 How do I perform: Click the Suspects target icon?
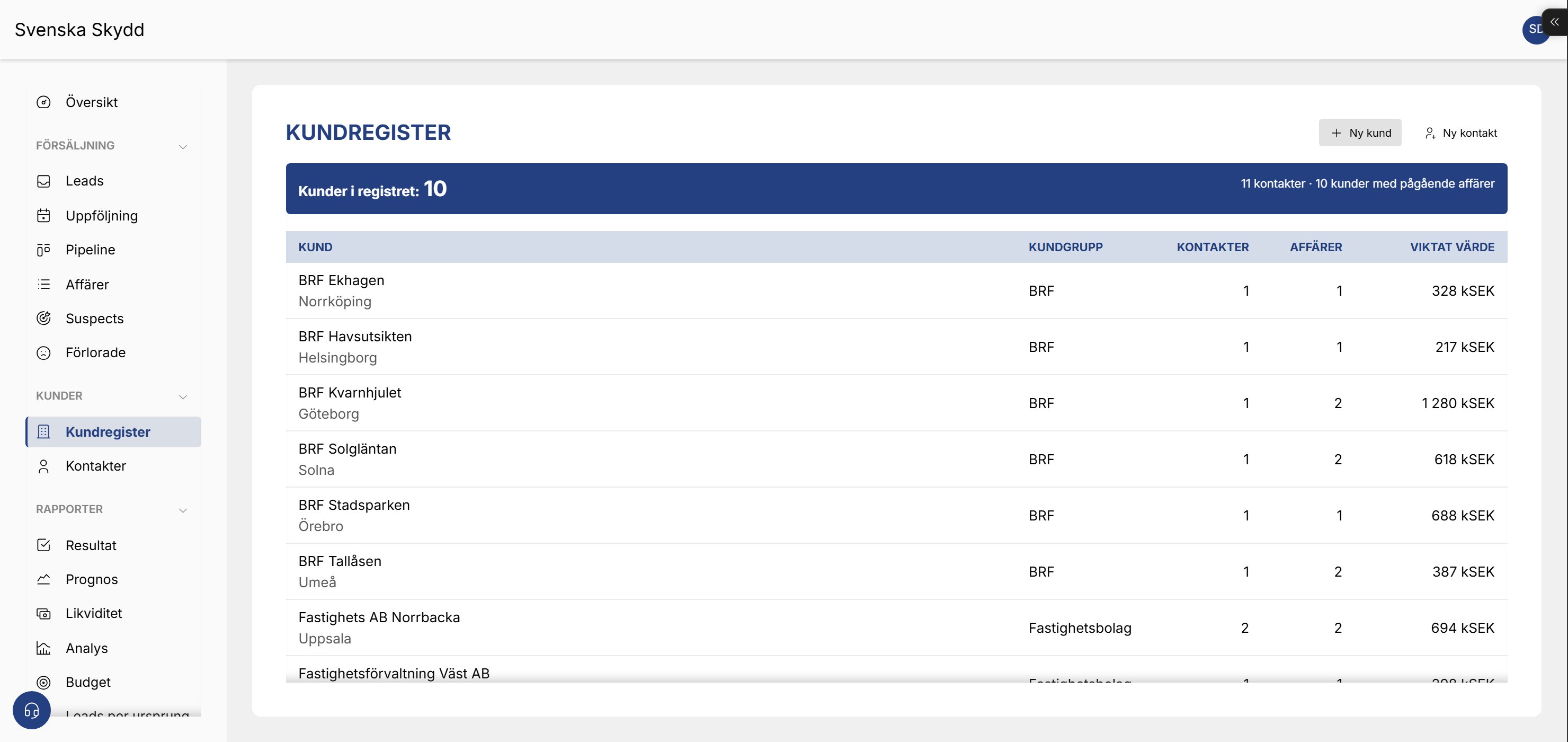tap(43, 319)
